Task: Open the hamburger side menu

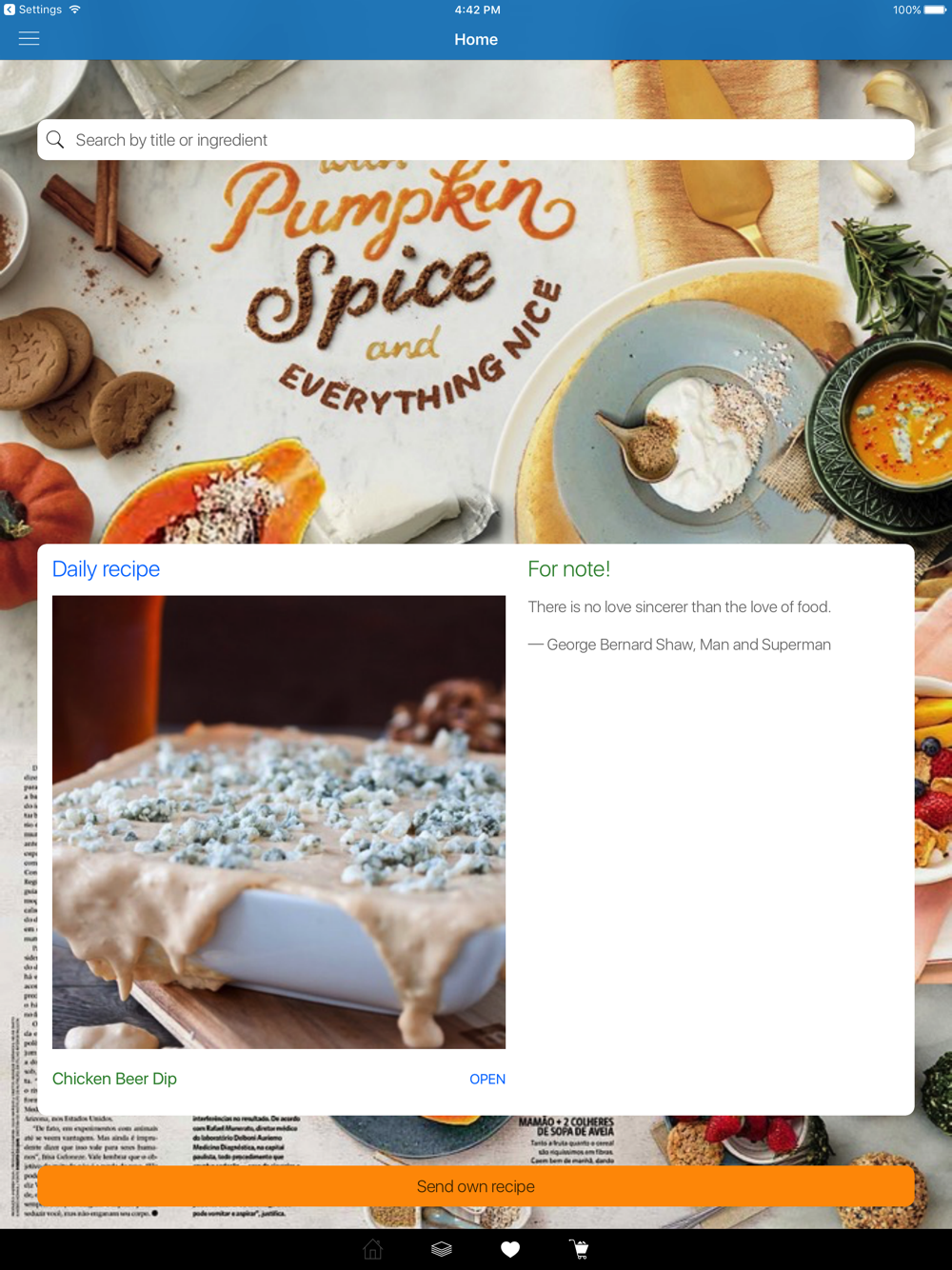Action: click(30, 39)
